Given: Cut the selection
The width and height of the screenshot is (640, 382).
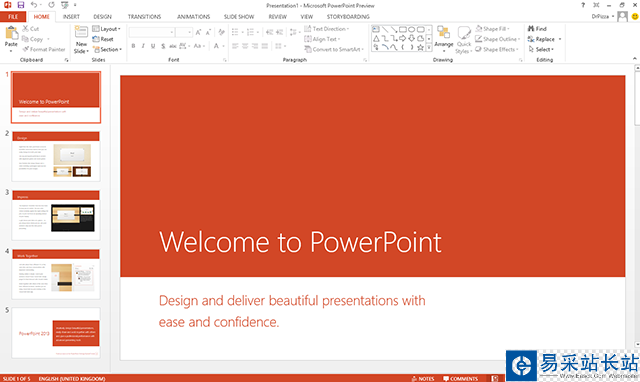Looking at the screenshot, I should click(x=31, y=29).
